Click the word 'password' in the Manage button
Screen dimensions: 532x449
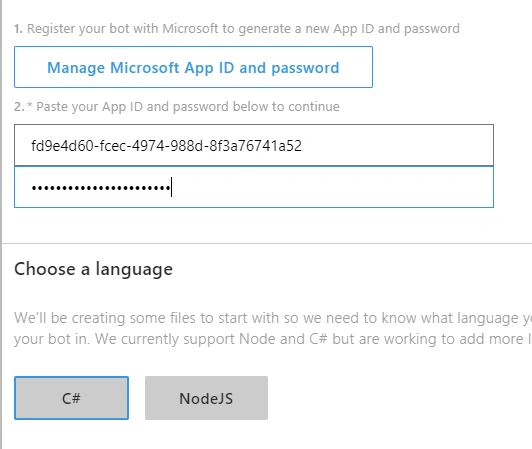[x=305, y=69]
